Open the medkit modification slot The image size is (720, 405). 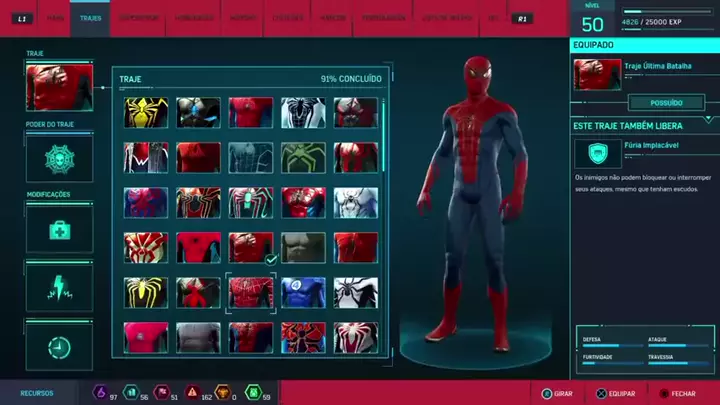[x=59, y=230]
